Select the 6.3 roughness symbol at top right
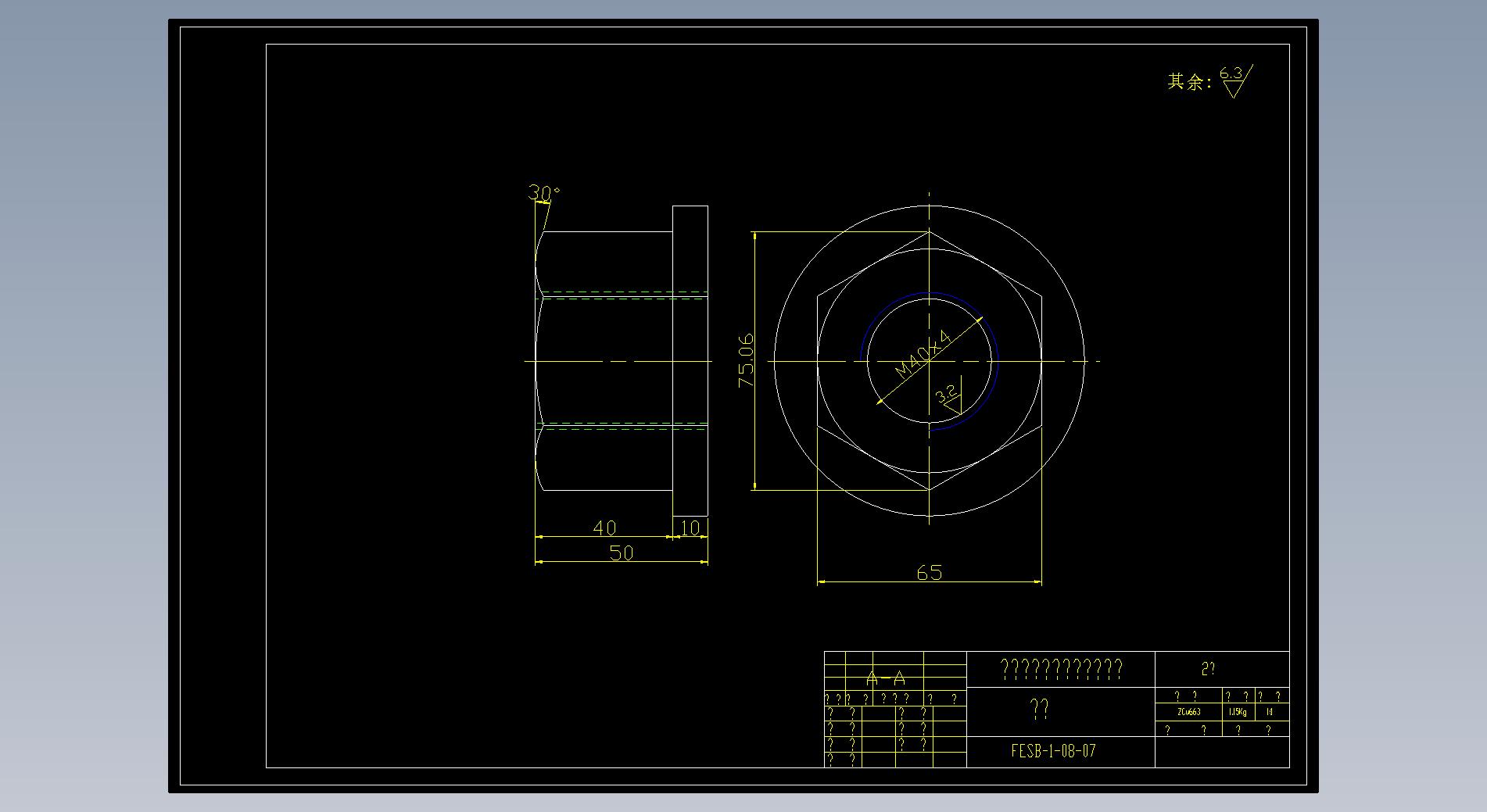This screenshot has width=1487, height=812. pos(1235,80)
